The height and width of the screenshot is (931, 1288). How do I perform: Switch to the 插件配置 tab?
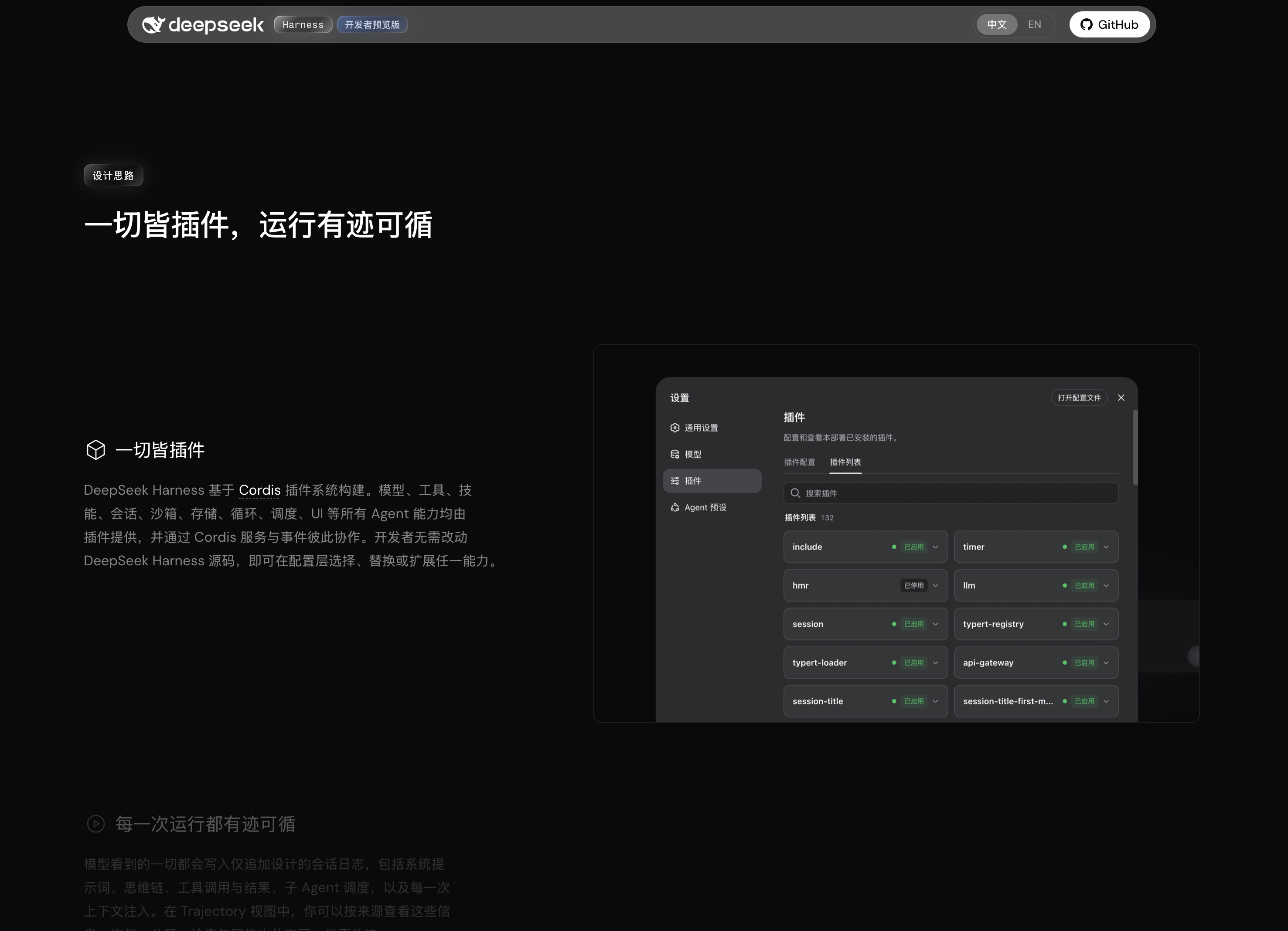click(x=799, y=462)
